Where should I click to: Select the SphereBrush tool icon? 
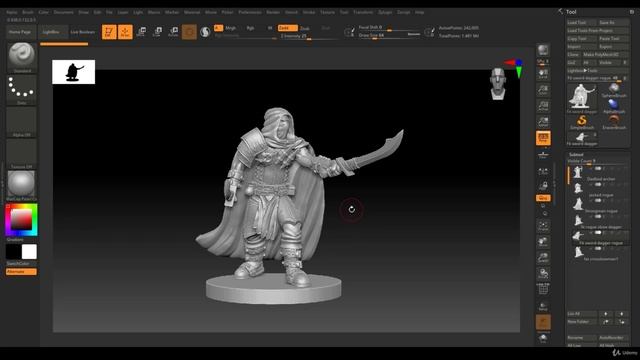click(x=614, y=90)
